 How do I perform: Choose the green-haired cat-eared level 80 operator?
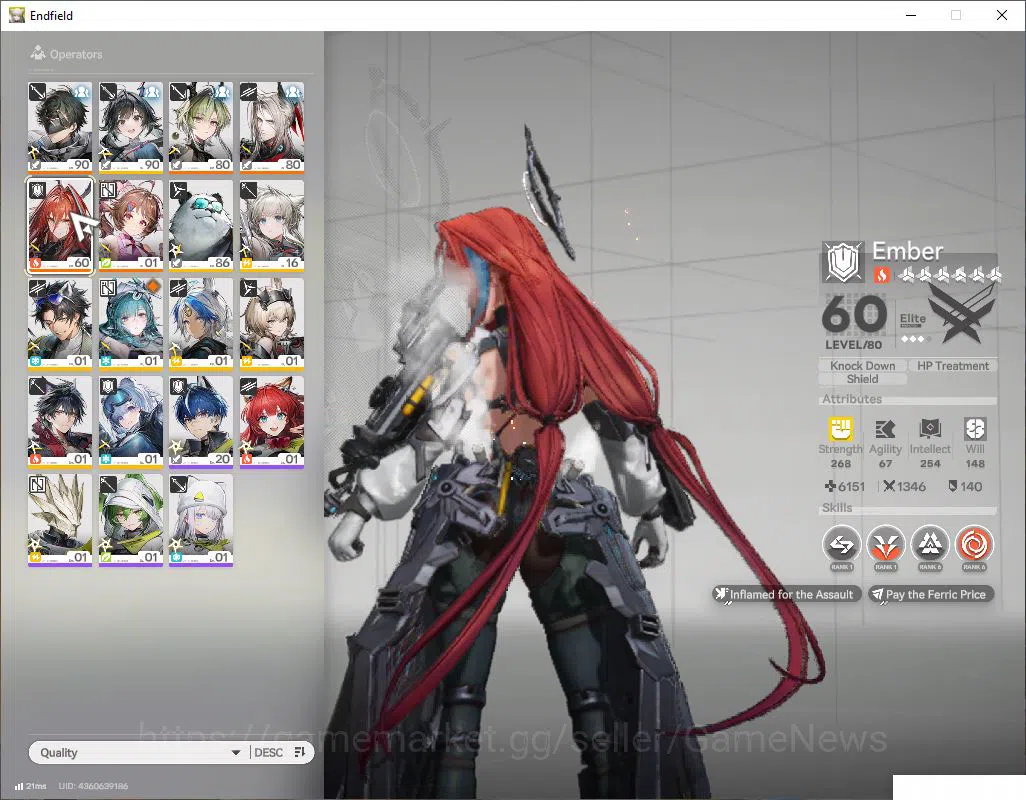[201, 128]
